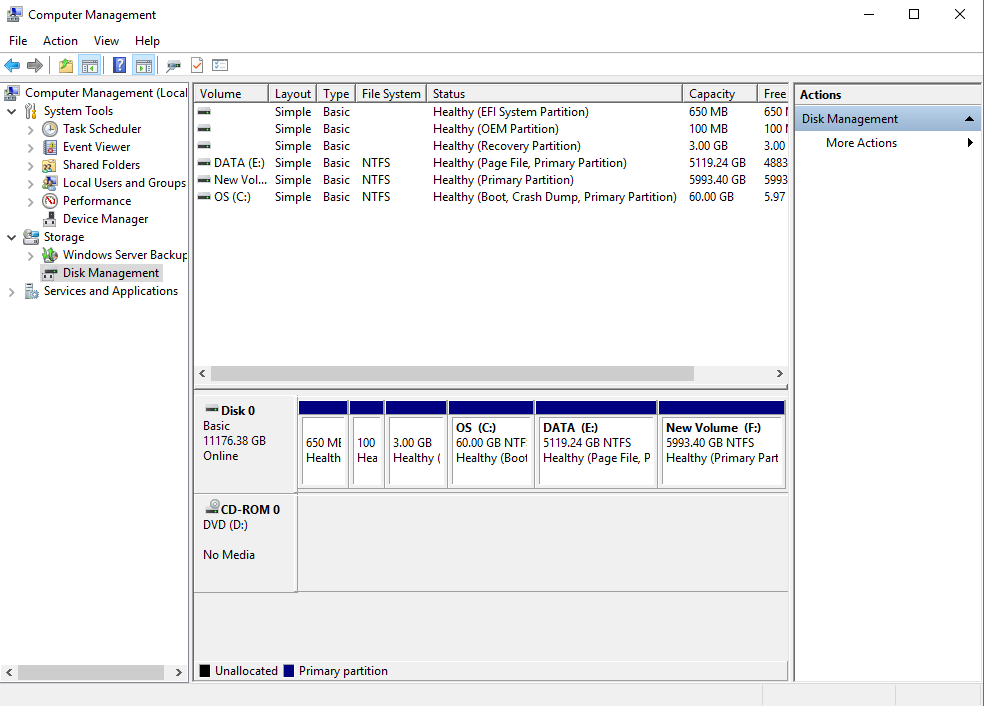Go up one level with the folder icon
984x706 pixels.
(66, 65)
